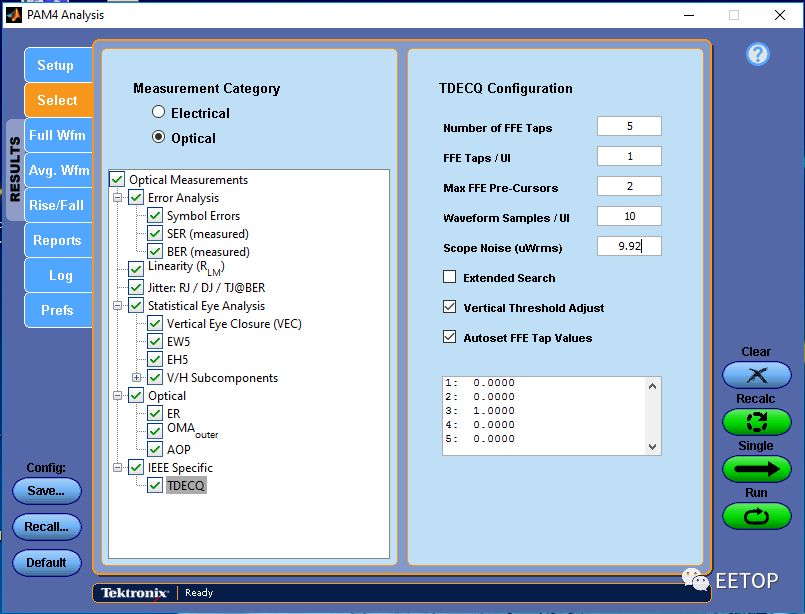Toggle the SER (measured) checkbox

155,234
